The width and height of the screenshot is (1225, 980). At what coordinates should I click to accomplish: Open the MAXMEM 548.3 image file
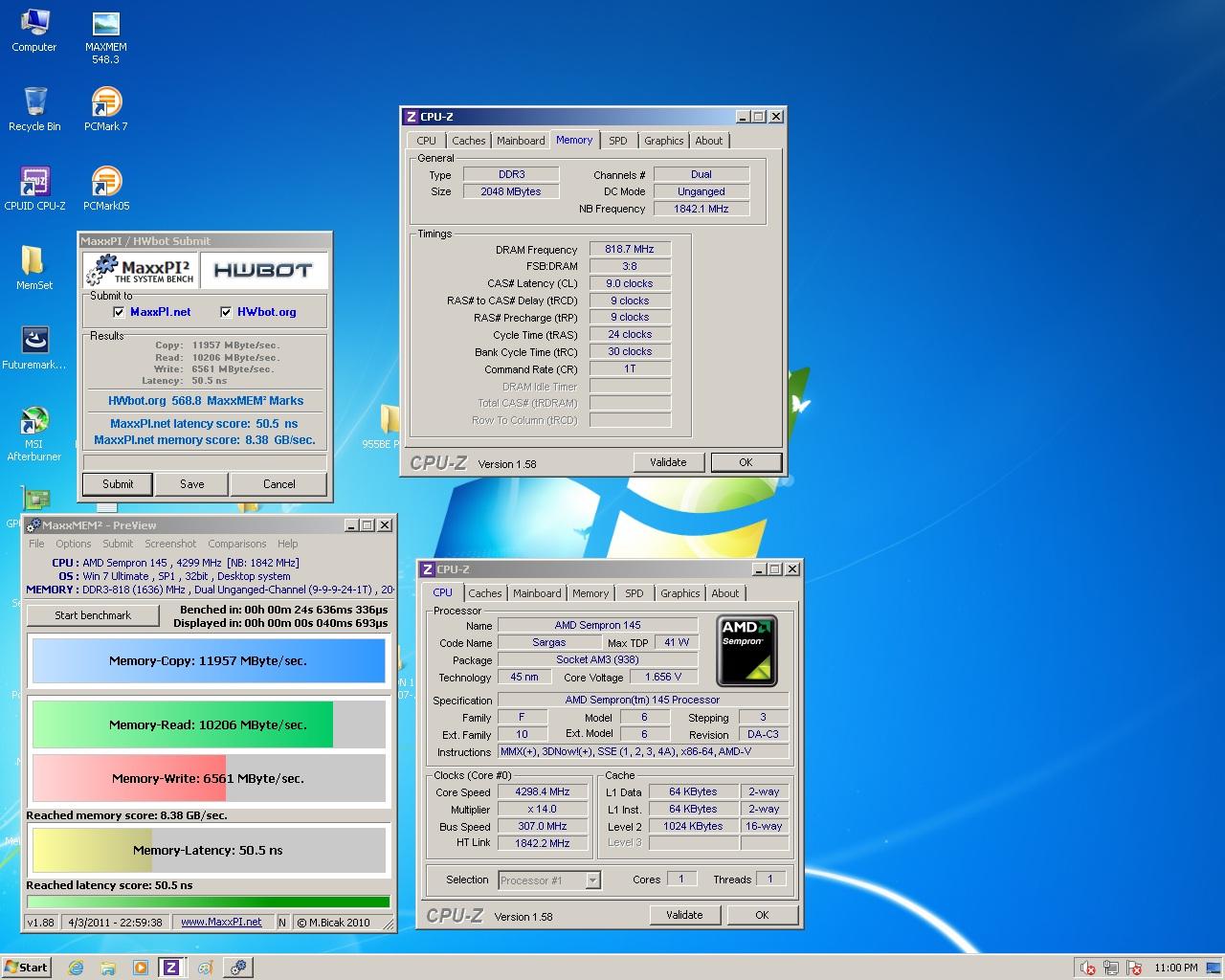tap(105, 36)
